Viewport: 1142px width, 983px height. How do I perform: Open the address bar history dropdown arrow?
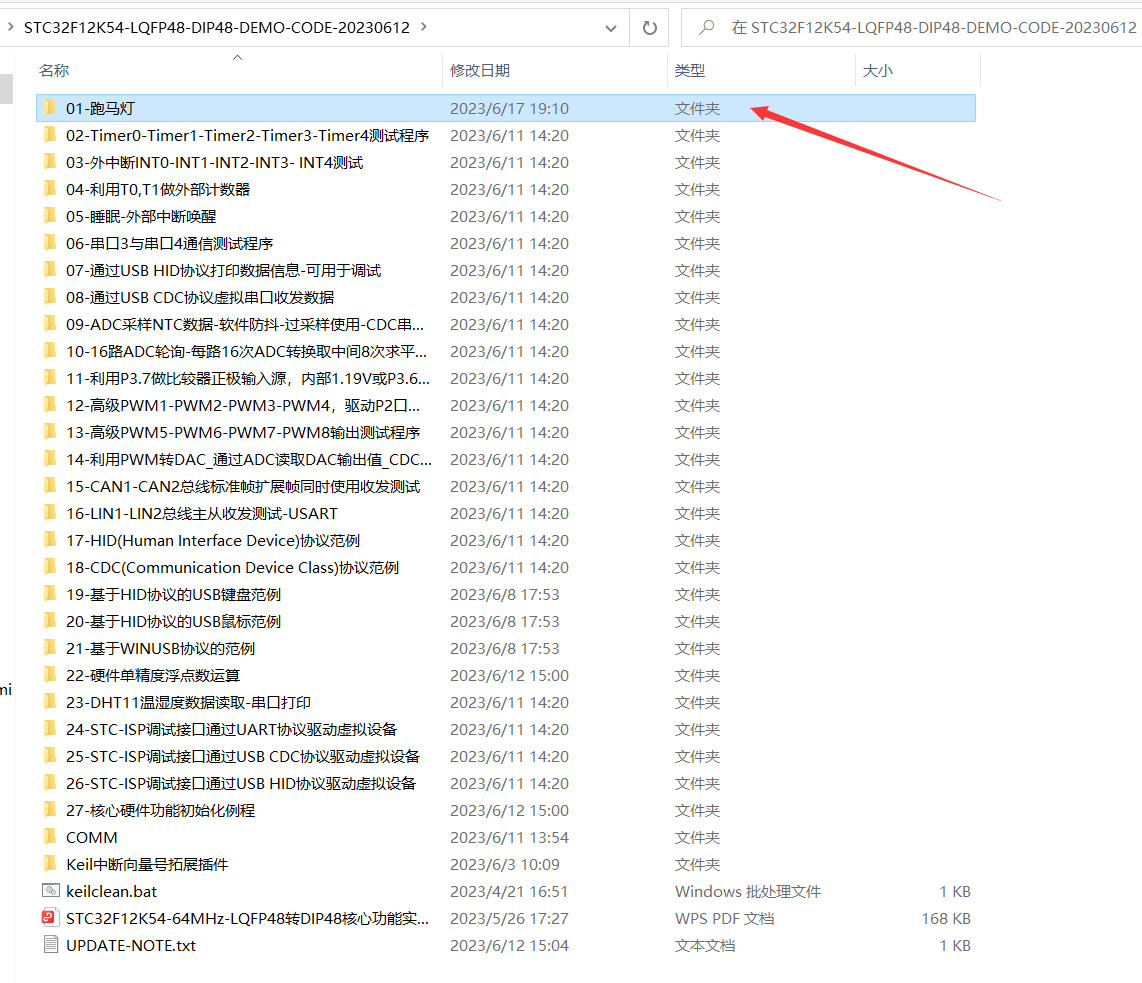click(x=611, y=28)
